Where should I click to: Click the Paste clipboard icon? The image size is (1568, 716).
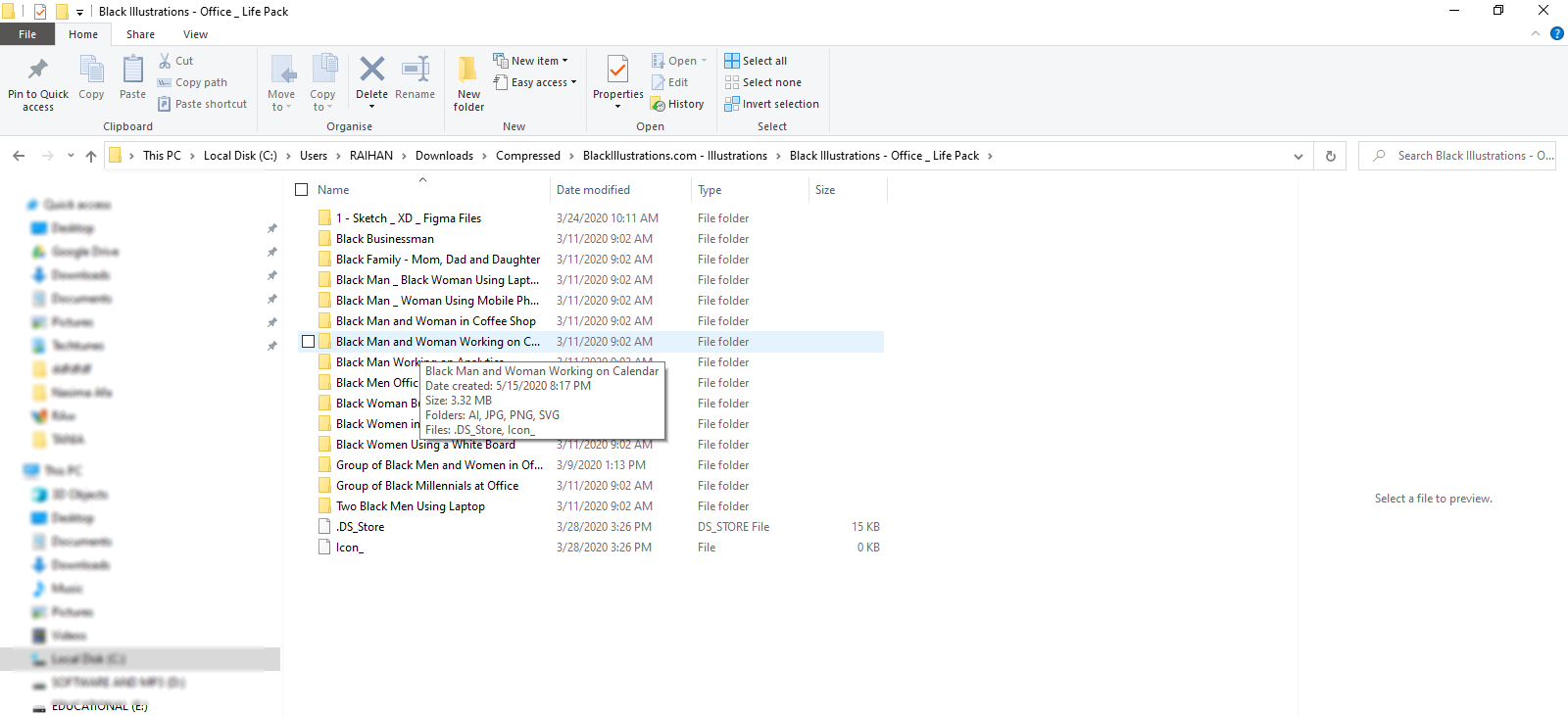(132, 78)
